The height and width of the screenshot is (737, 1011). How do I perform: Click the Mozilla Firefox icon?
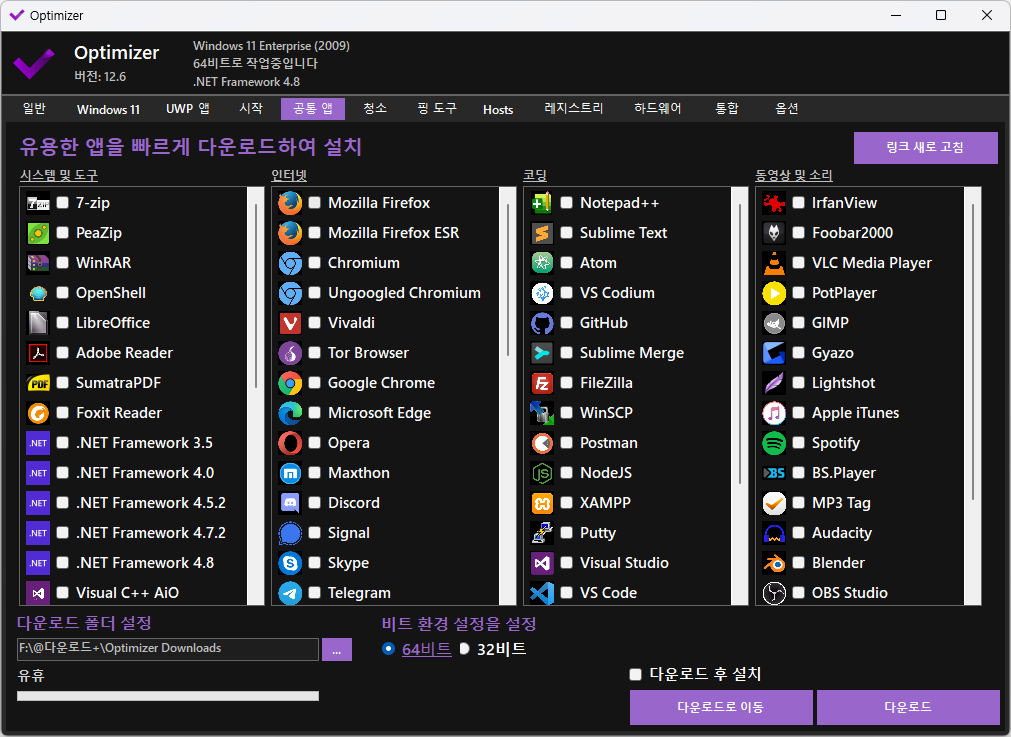tap(290, 203)
